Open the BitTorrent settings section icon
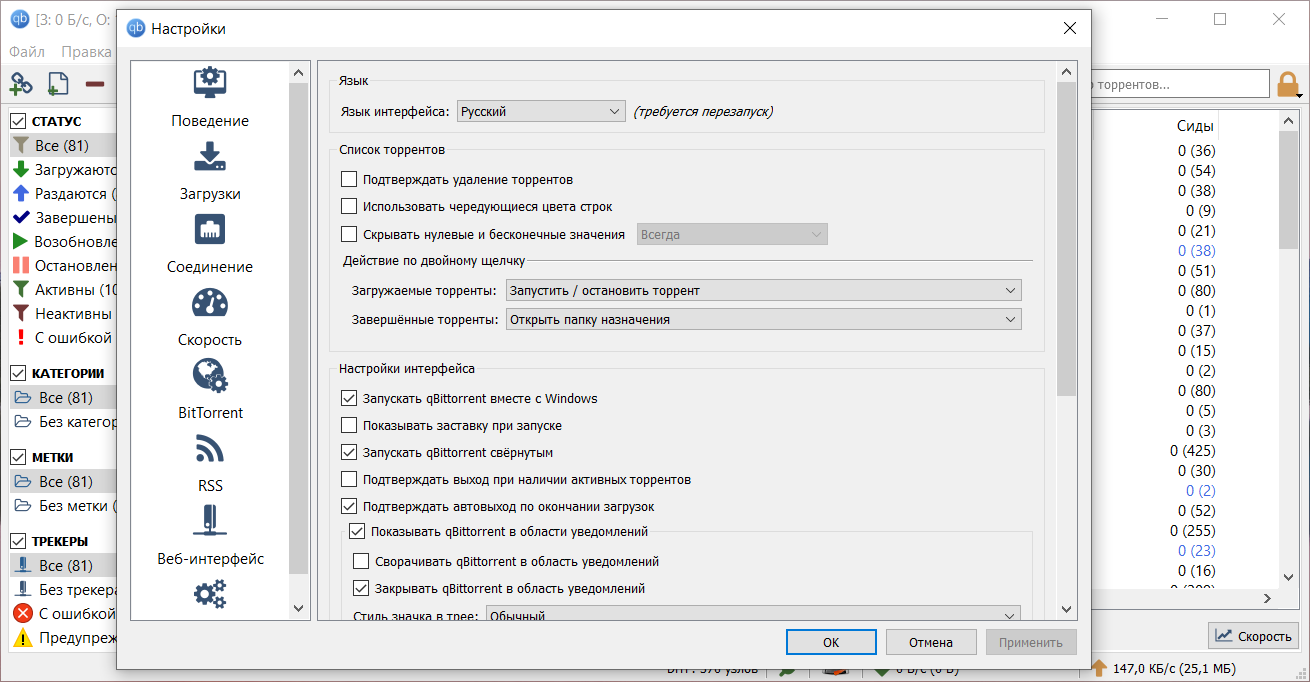 [x=210, y=377]
